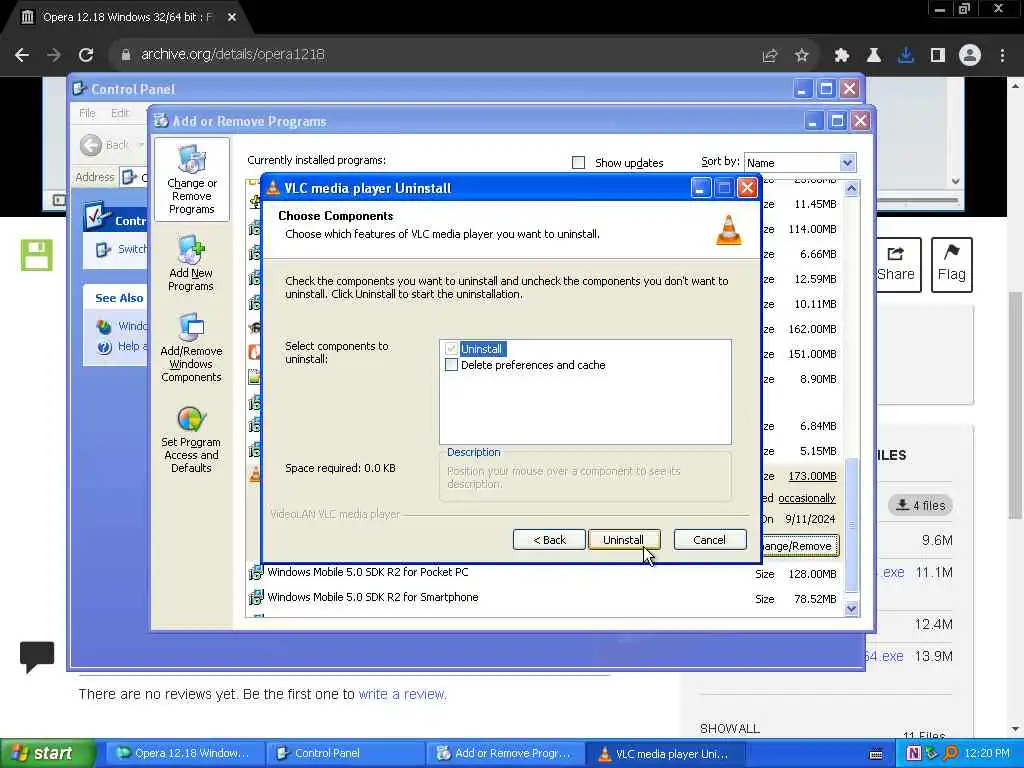Toggle Chrome side panel icon

point(938,55)
